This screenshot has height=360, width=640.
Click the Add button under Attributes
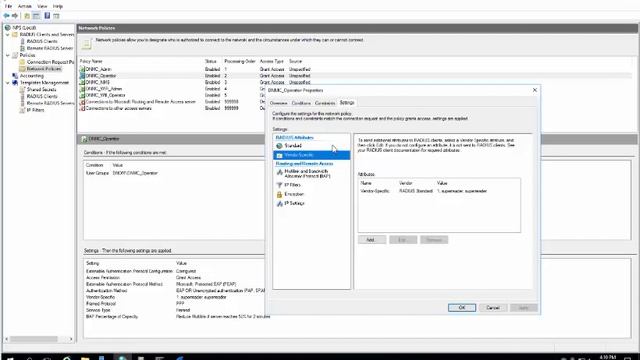[372, 240]
